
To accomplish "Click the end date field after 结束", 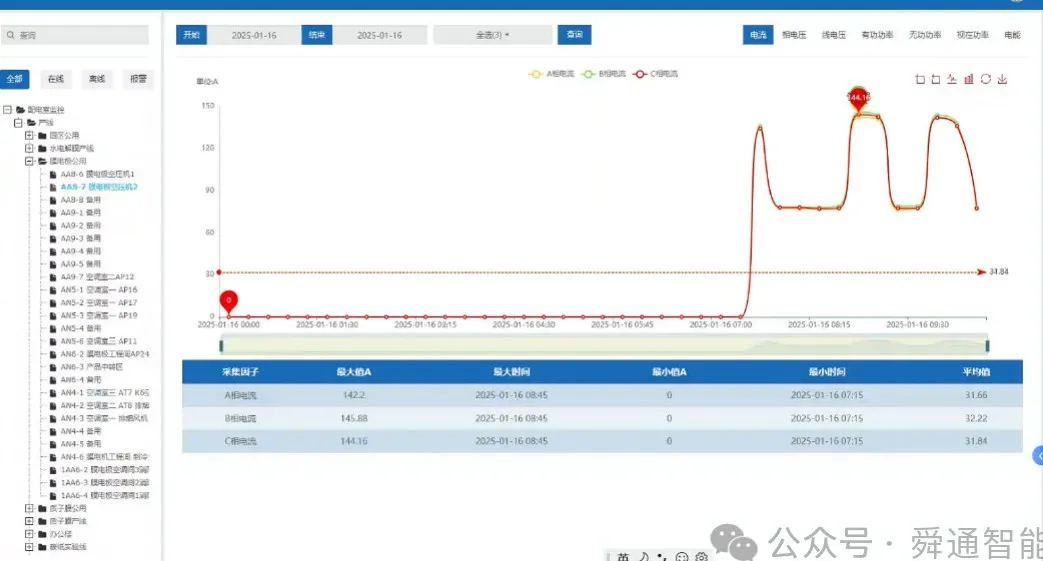I will (x=380, y=35).
